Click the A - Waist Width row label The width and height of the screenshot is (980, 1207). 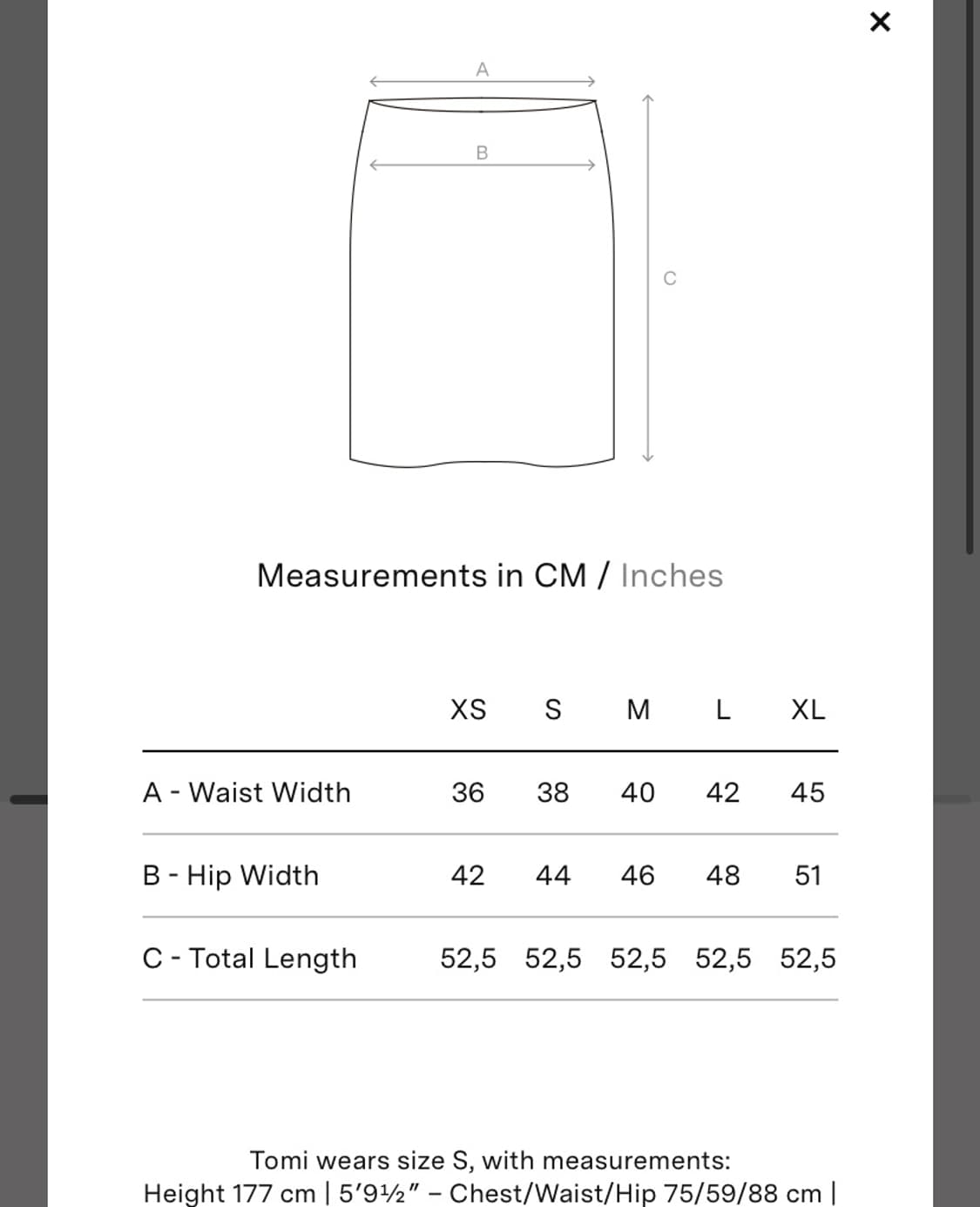tap(247, 793)
